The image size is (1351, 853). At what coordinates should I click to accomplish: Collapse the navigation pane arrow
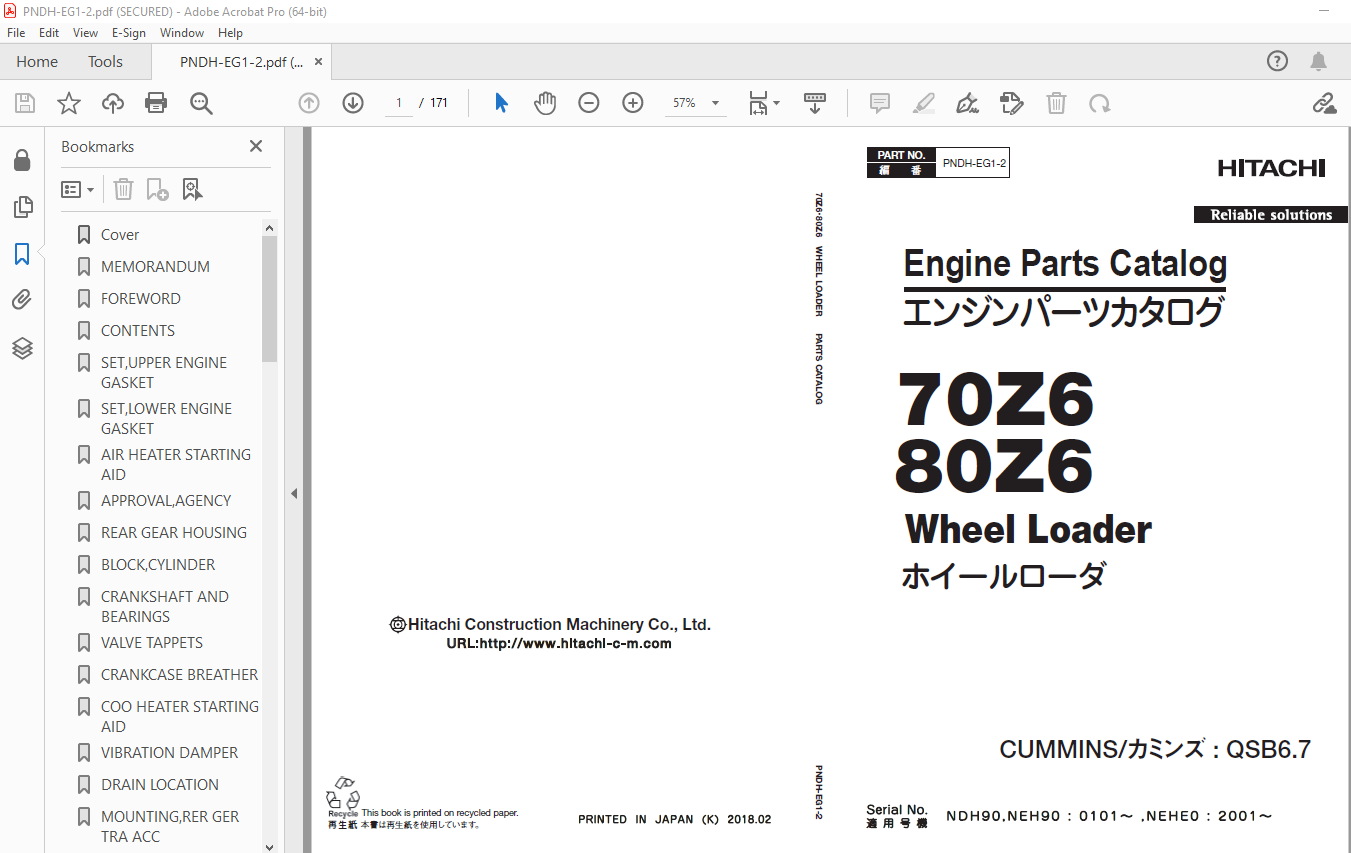click(294, 493)
